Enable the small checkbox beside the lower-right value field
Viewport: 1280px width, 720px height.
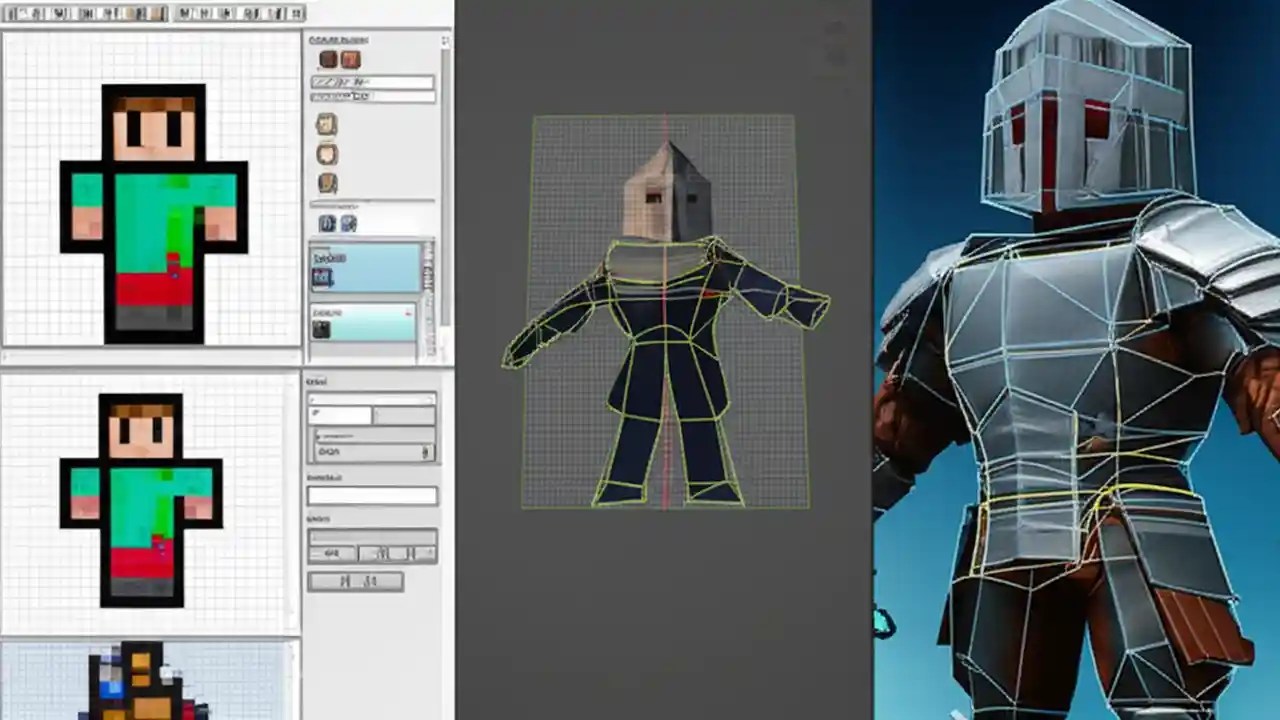tap(425, 451)
